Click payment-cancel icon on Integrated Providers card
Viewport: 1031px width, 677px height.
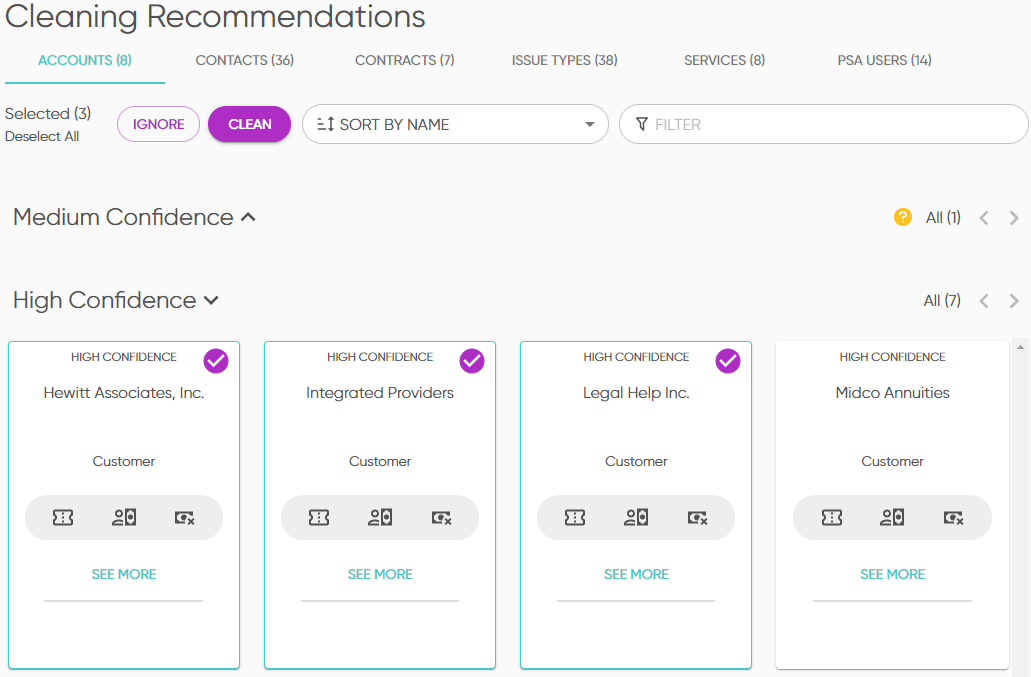point(441,518)
